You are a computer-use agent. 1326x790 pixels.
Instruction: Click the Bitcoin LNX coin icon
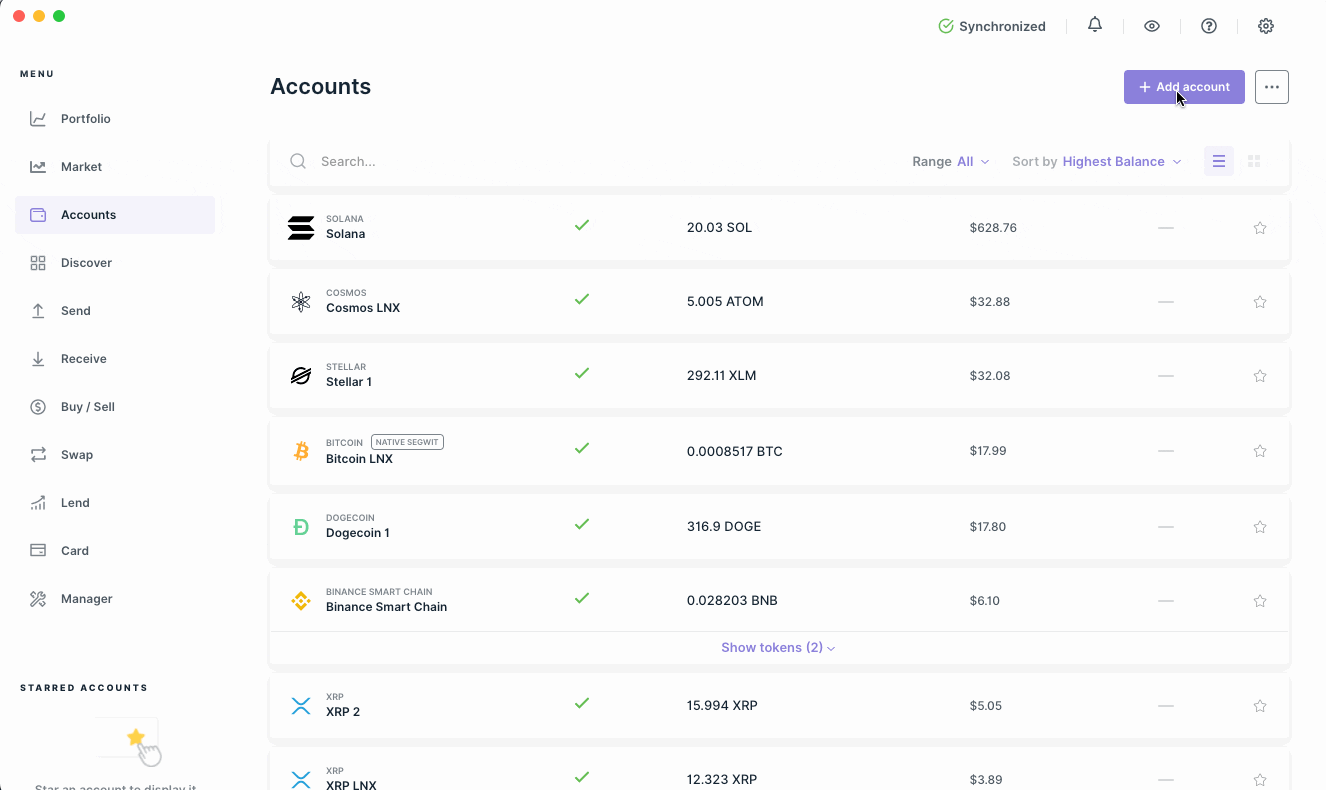click(301, 451)
